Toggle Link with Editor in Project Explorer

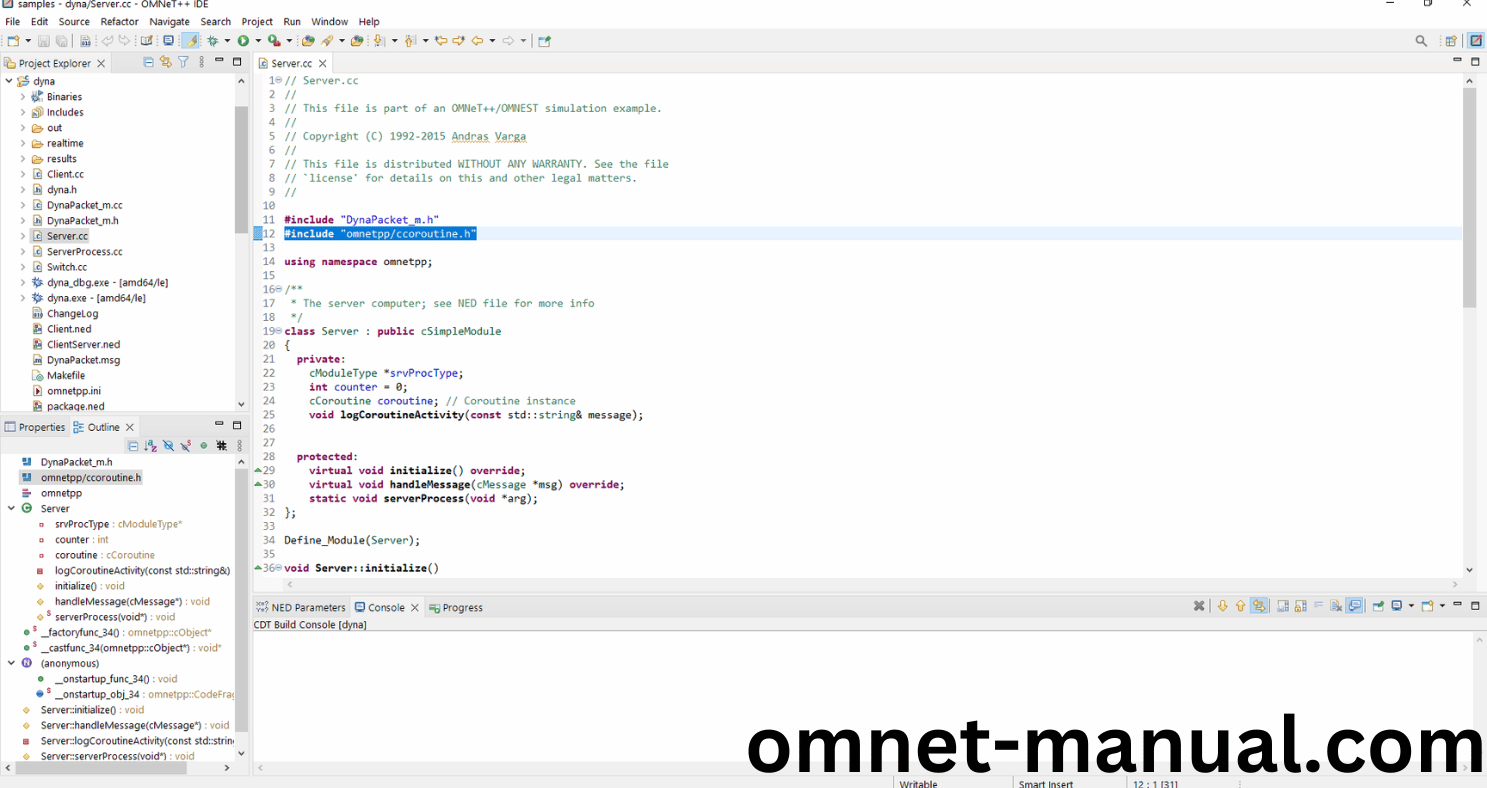(166, 62)
